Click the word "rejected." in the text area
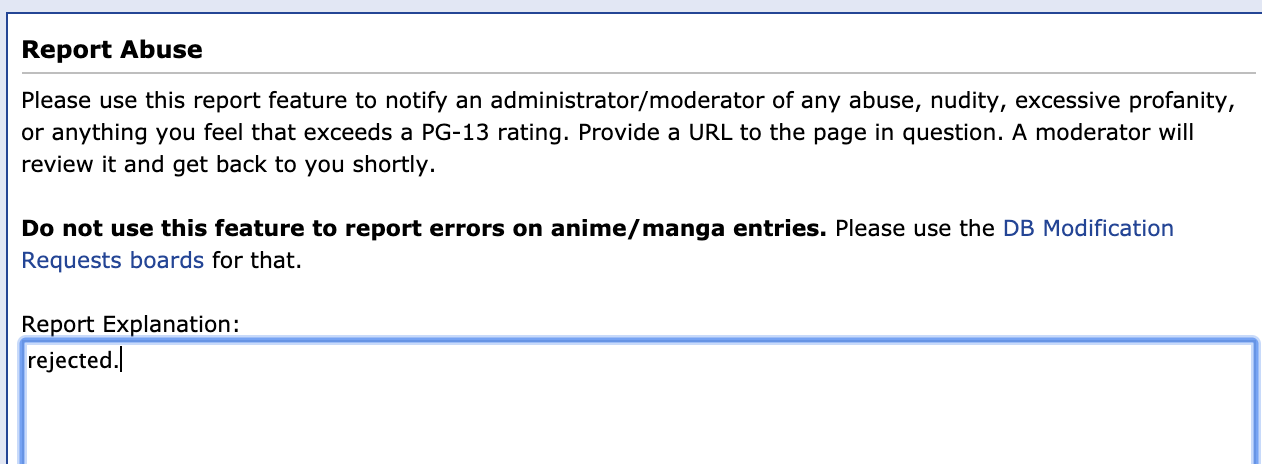1262x464 pixels. pos(72,362)
